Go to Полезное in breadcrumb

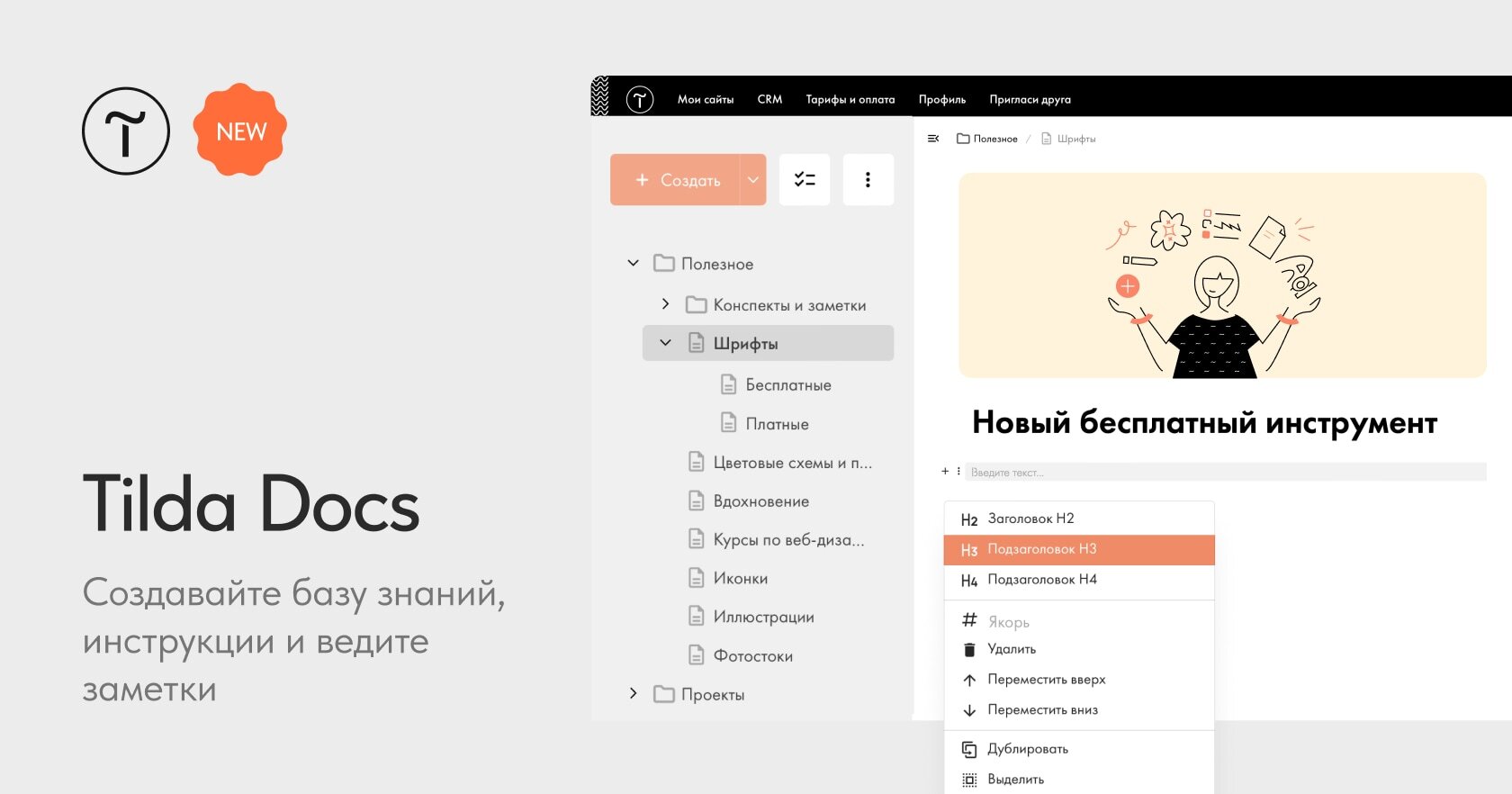point(995,139)
